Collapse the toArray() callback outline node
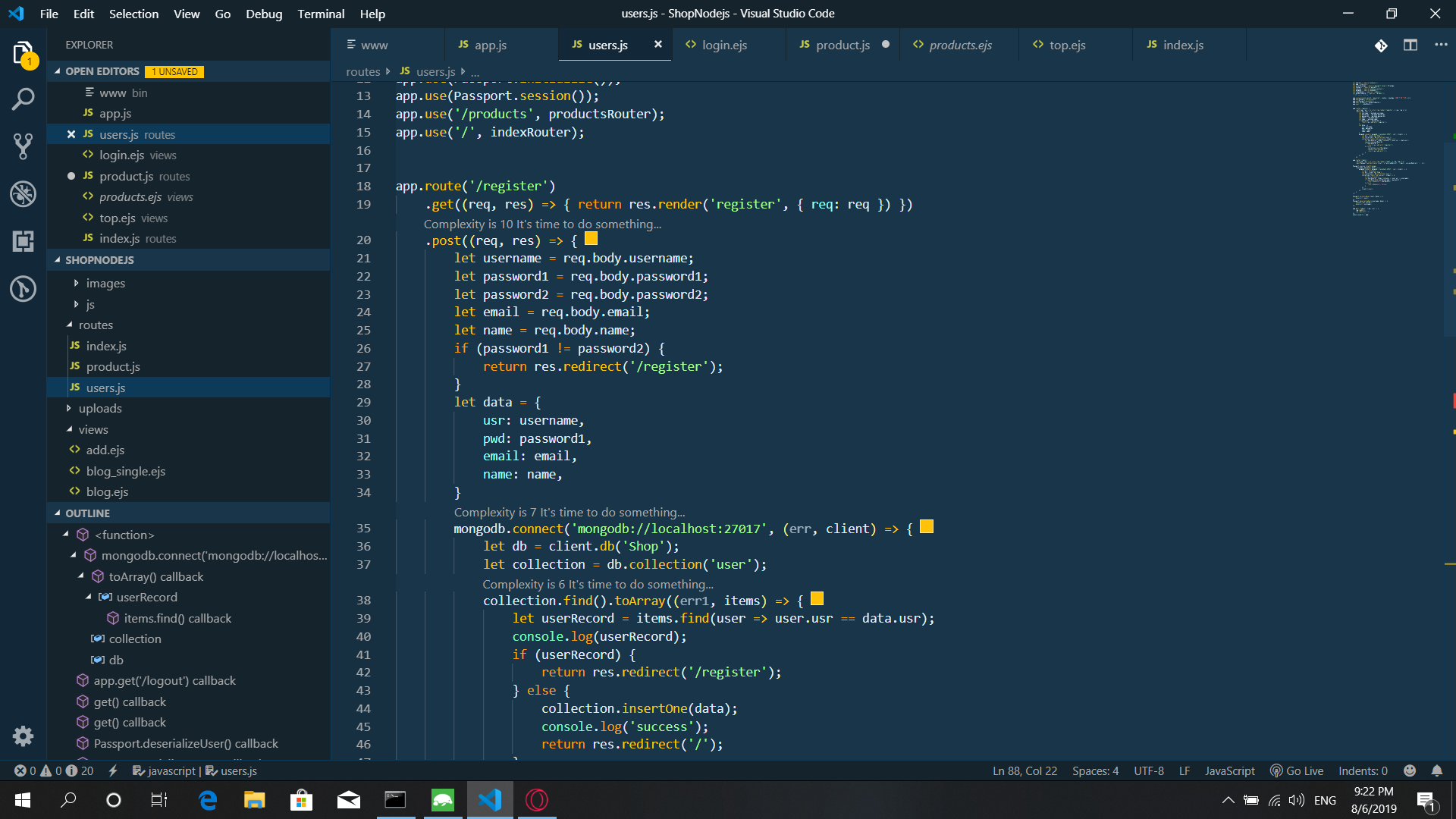The image size is (1456, 819). click(x=81, y=576)
